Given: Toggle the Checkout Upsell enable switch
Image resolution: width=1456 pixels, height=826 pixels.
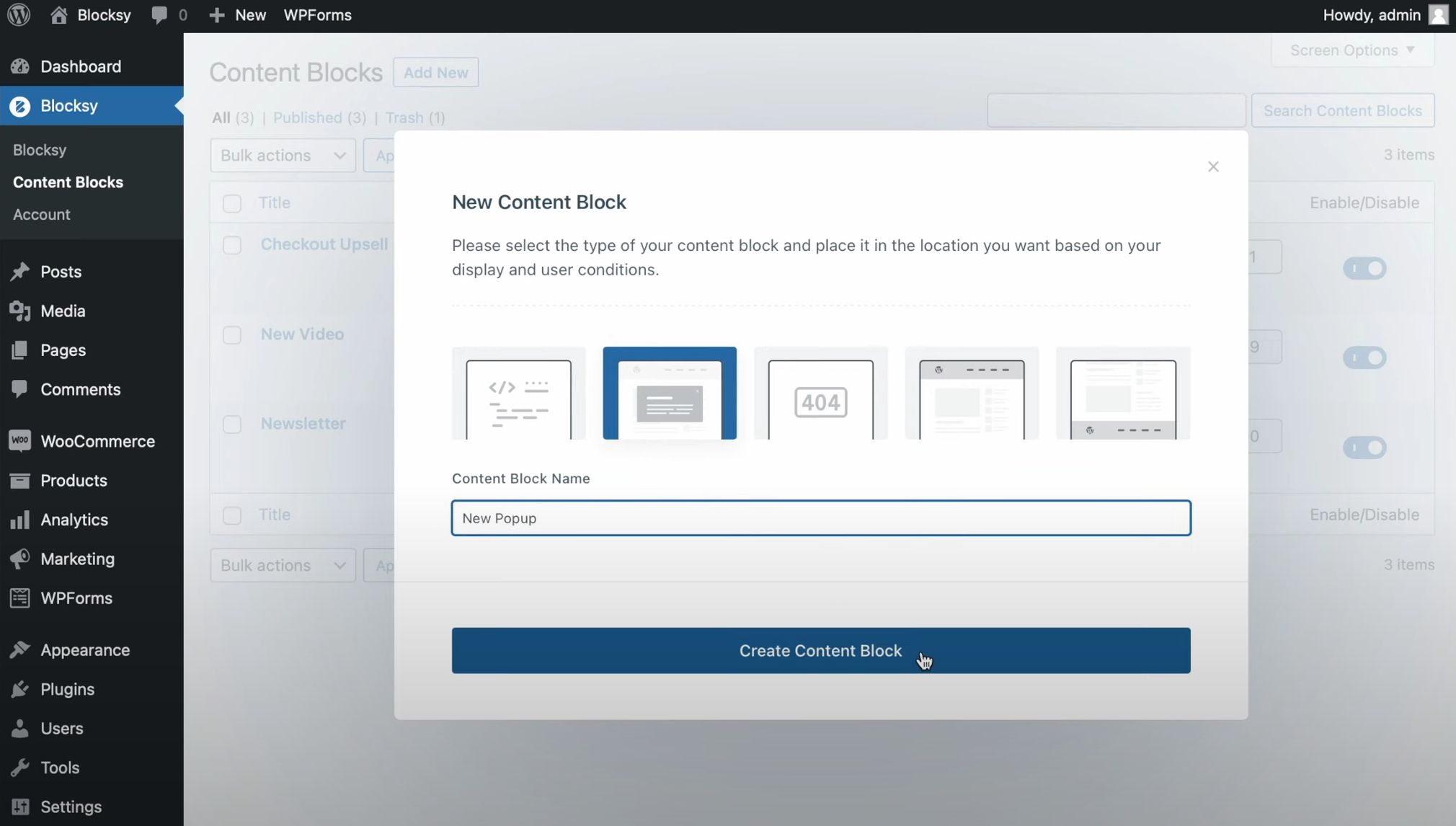Looking at the screenshot, I should (x=1364, y=268).
